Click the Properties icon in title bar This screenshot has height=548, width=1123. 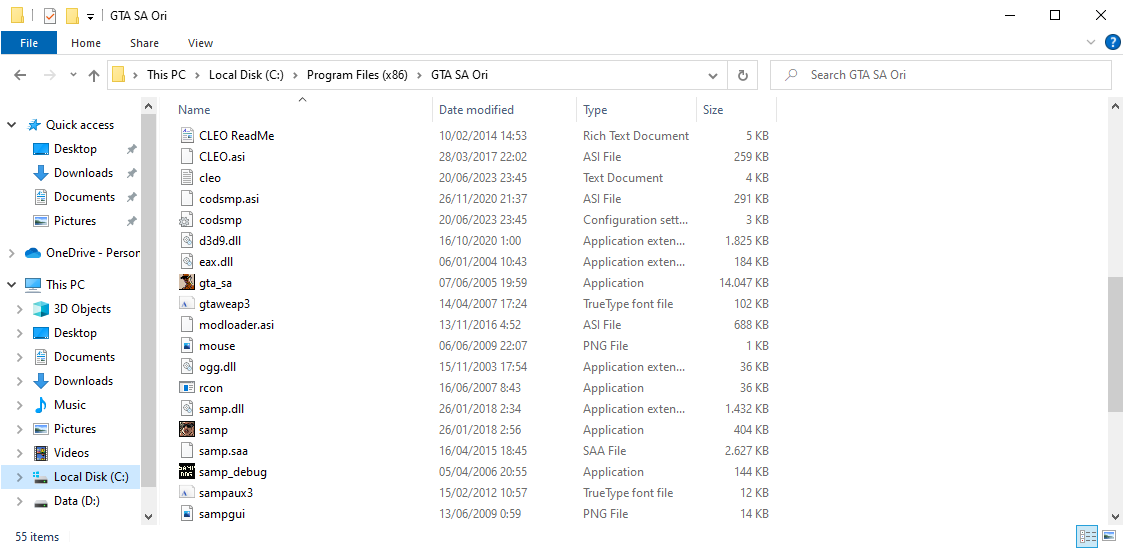pyautogui.click(x=49, y=16)
